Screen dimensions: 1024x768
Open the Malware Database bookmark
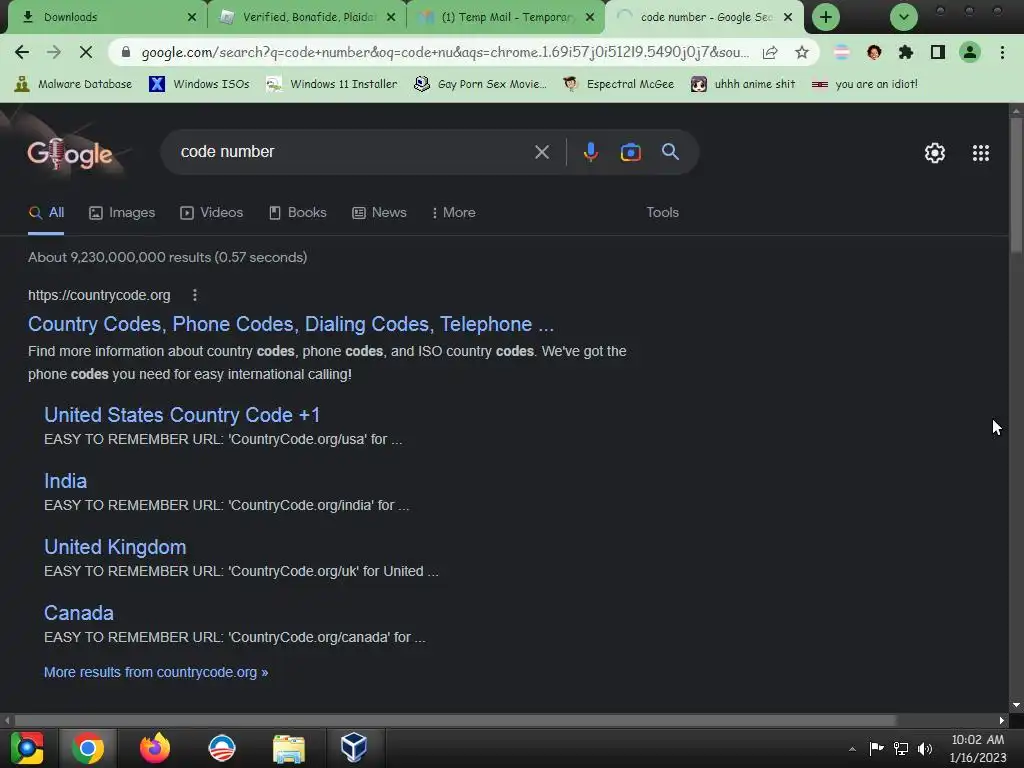[73, 84]
